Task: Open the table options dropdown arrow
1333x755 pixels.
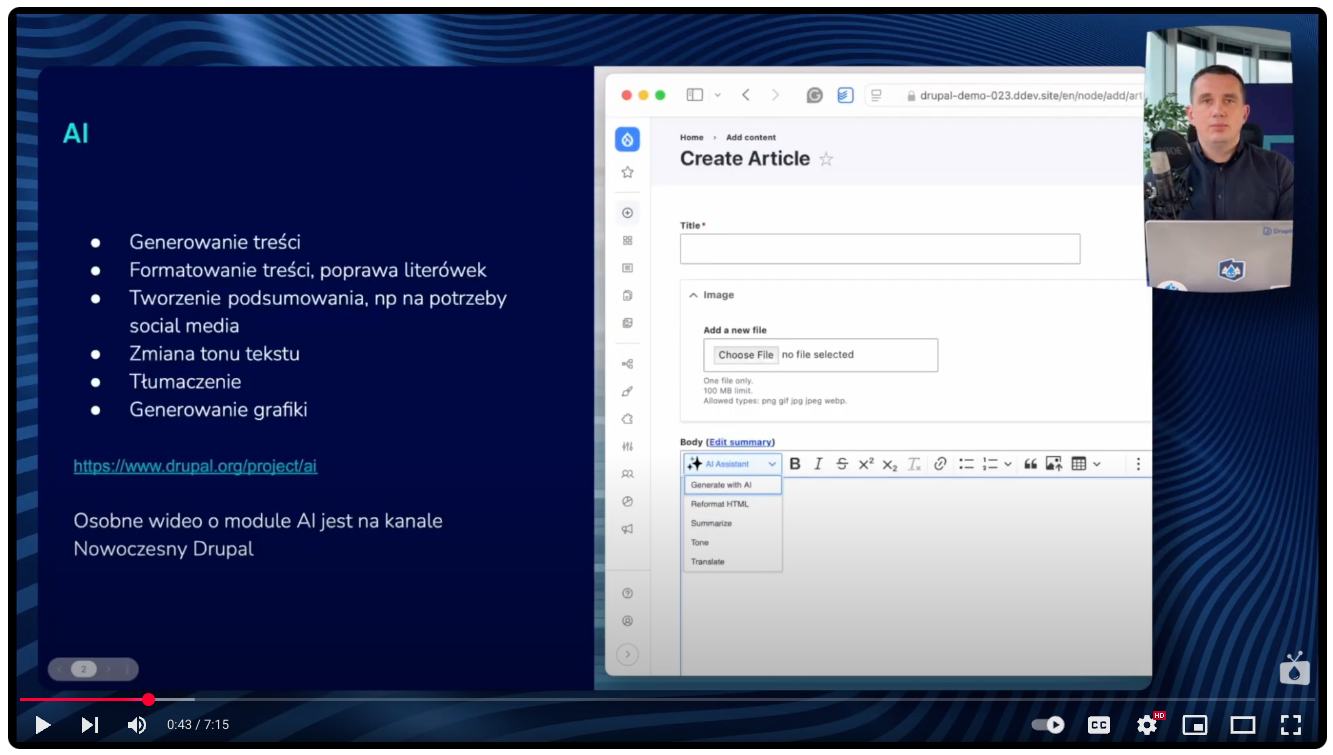Action: [1097, 464]
